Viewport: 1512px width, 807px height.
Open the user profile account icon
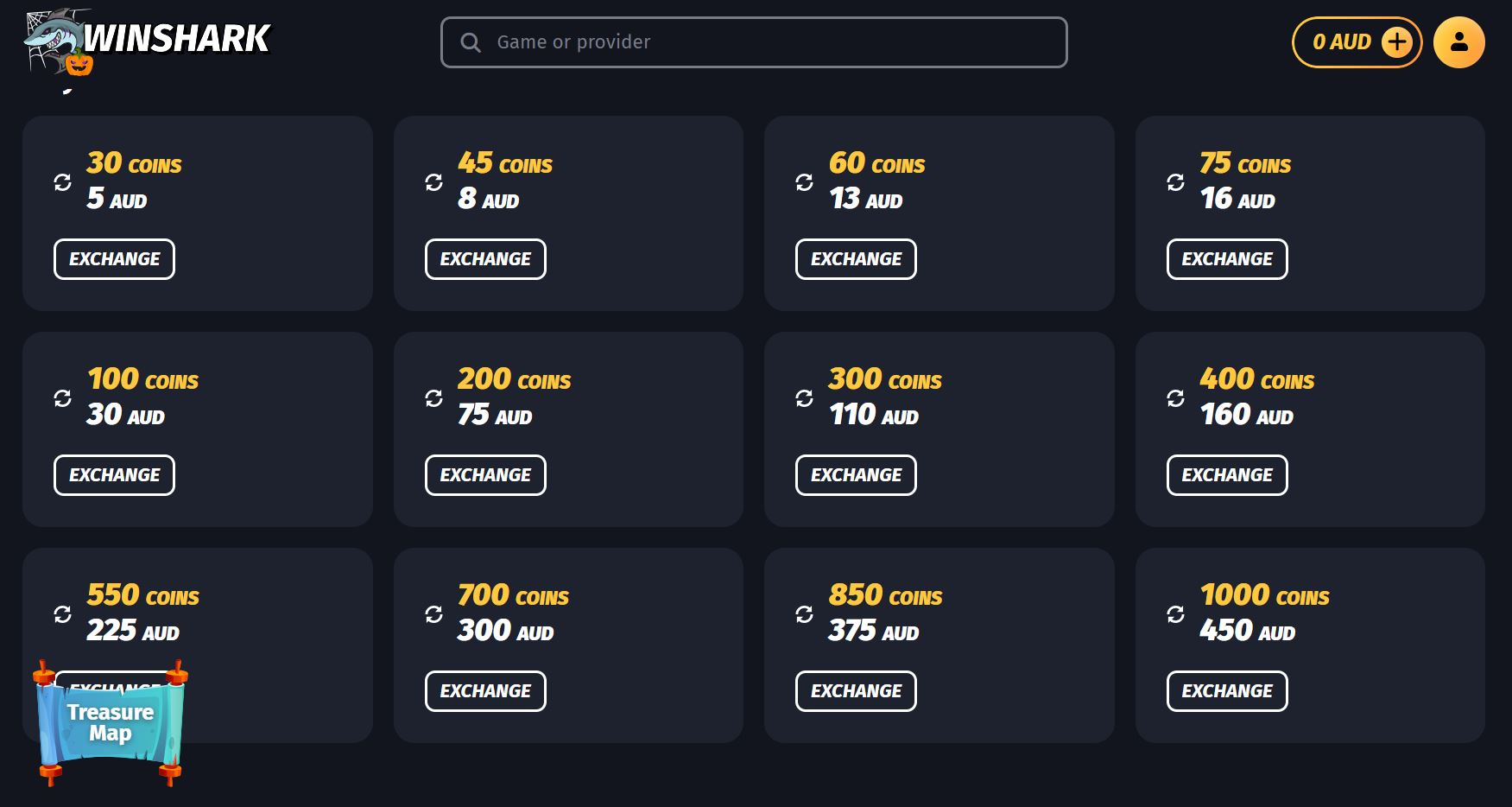(x=1458, y=42)
